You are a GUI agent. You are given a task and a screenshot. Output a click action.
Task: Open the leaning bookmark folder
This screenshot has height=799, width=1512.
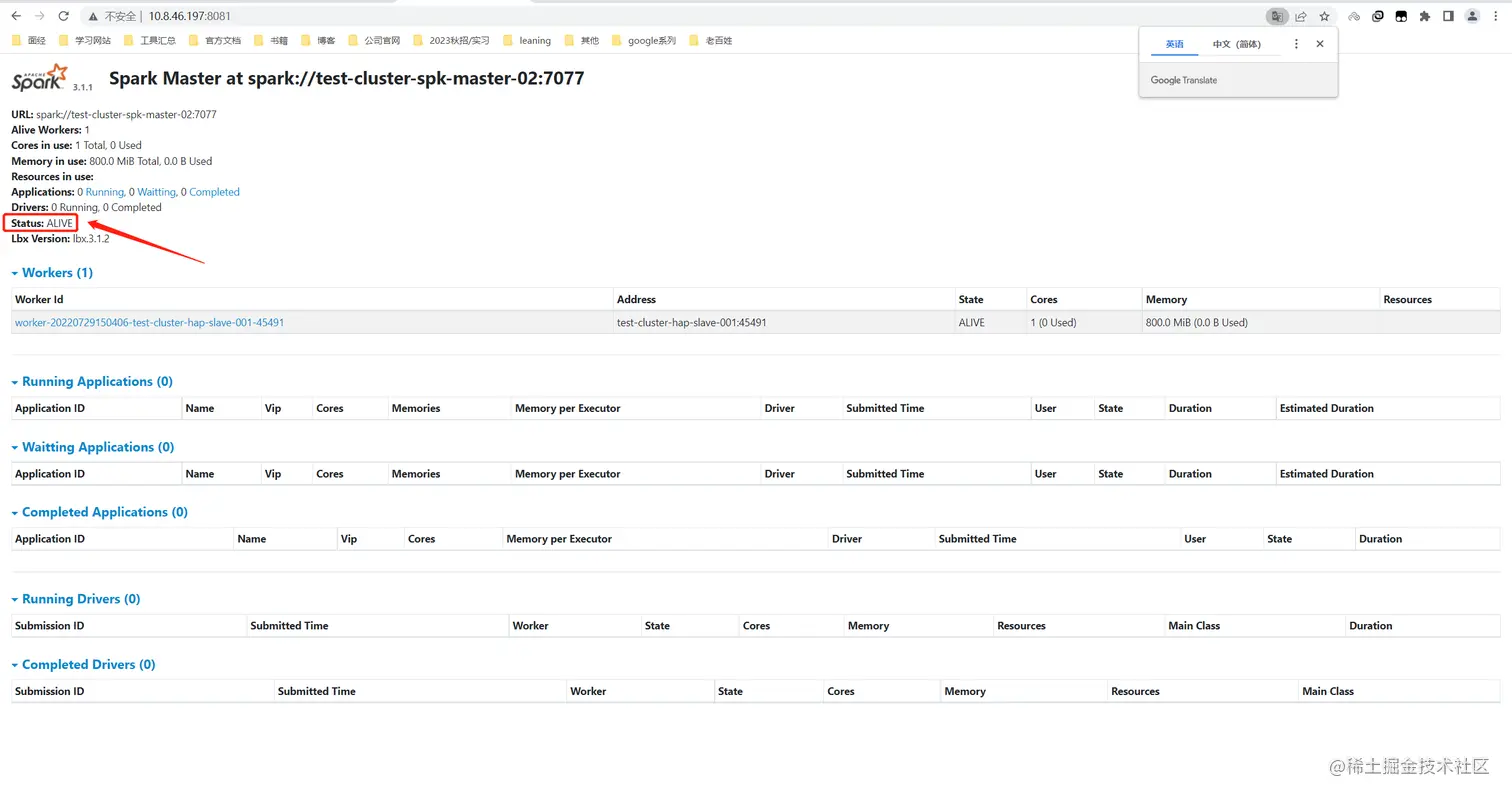tap(527, 41)
